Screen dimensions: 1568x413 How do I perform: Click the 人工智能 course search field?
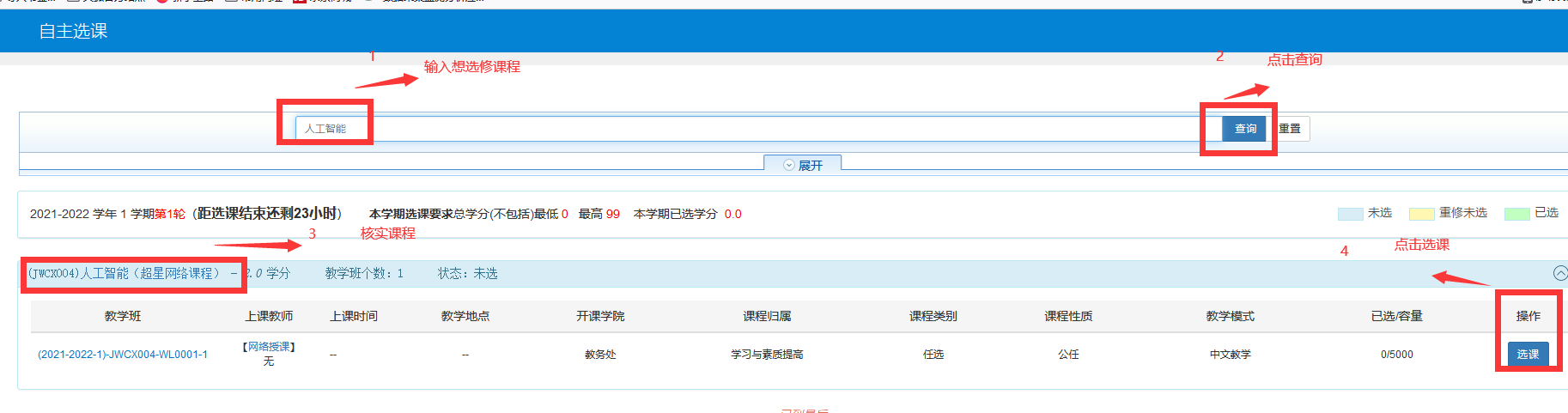pos(747,129)
